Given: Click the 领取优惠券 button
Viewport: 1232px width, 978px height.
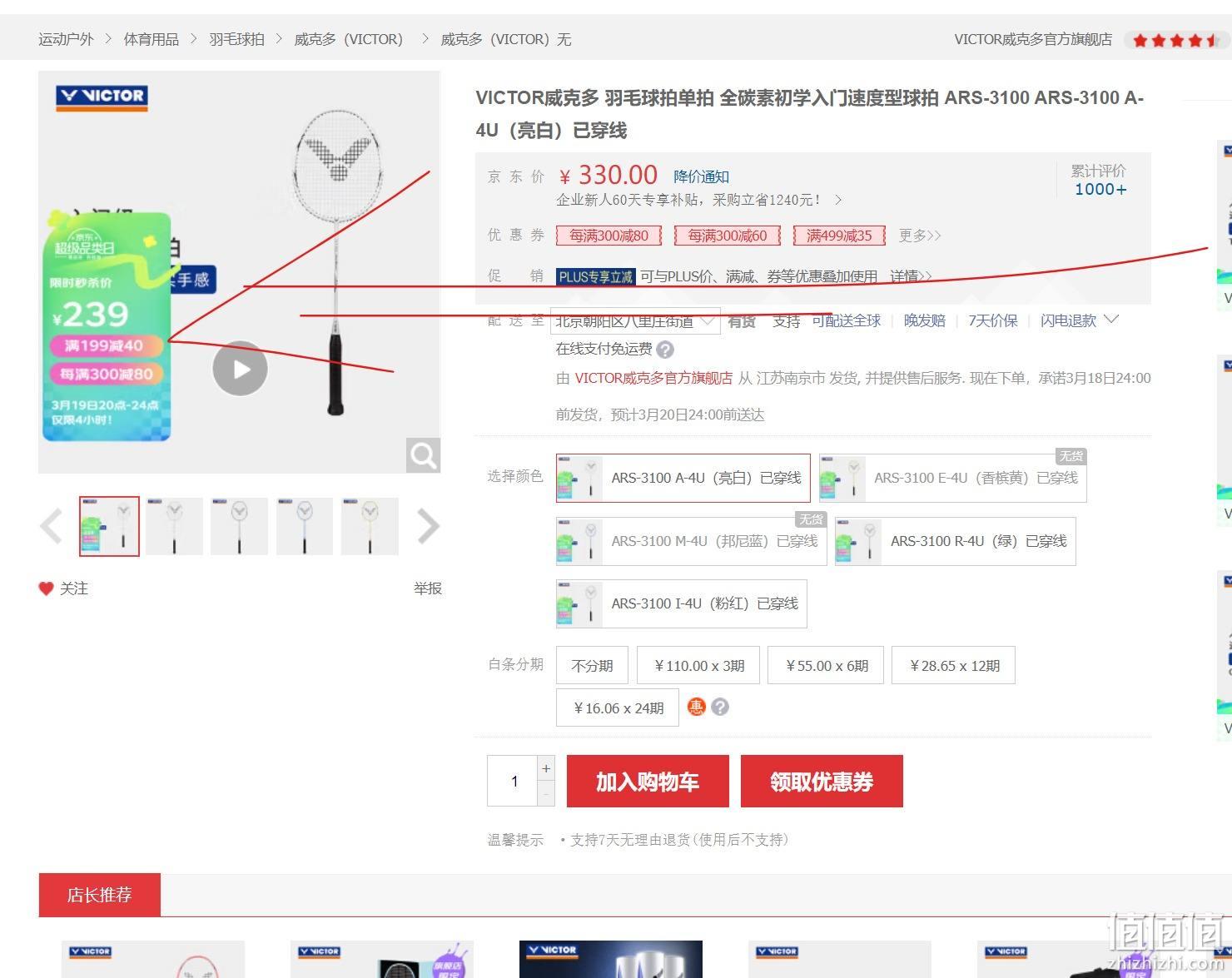Looking at the screenshot, I should click(x=822, y=782).
